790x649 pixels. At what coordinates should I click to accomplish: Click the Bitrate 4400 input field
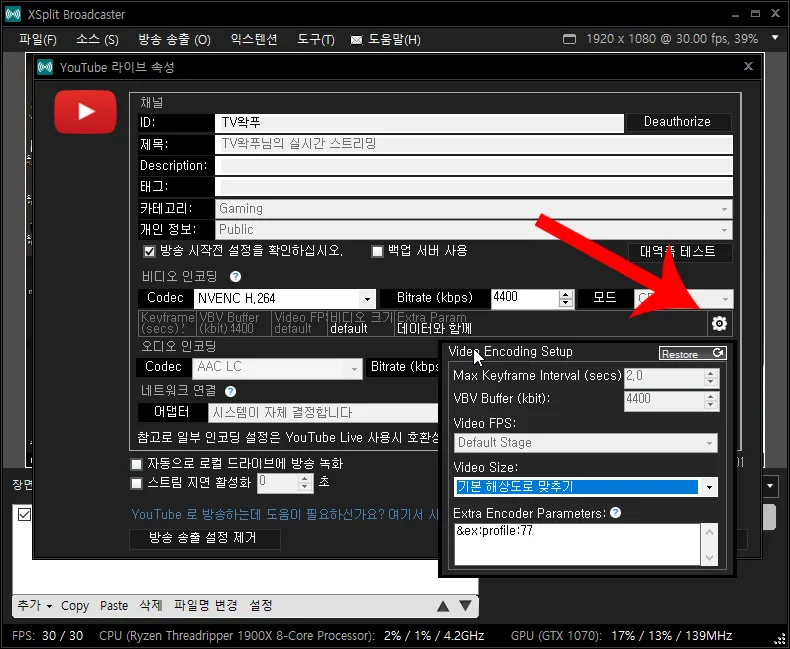pyautogui.click(x=525, y=298)
